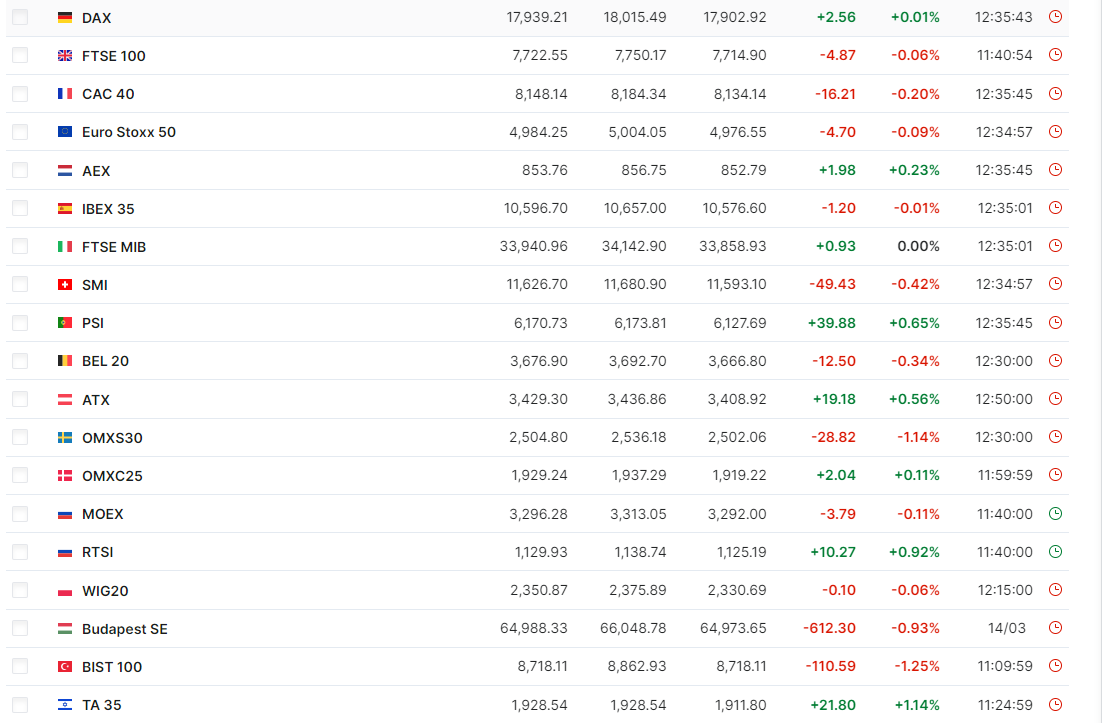Click the Israeli flag icon beside TA 35

pos(65,705)
